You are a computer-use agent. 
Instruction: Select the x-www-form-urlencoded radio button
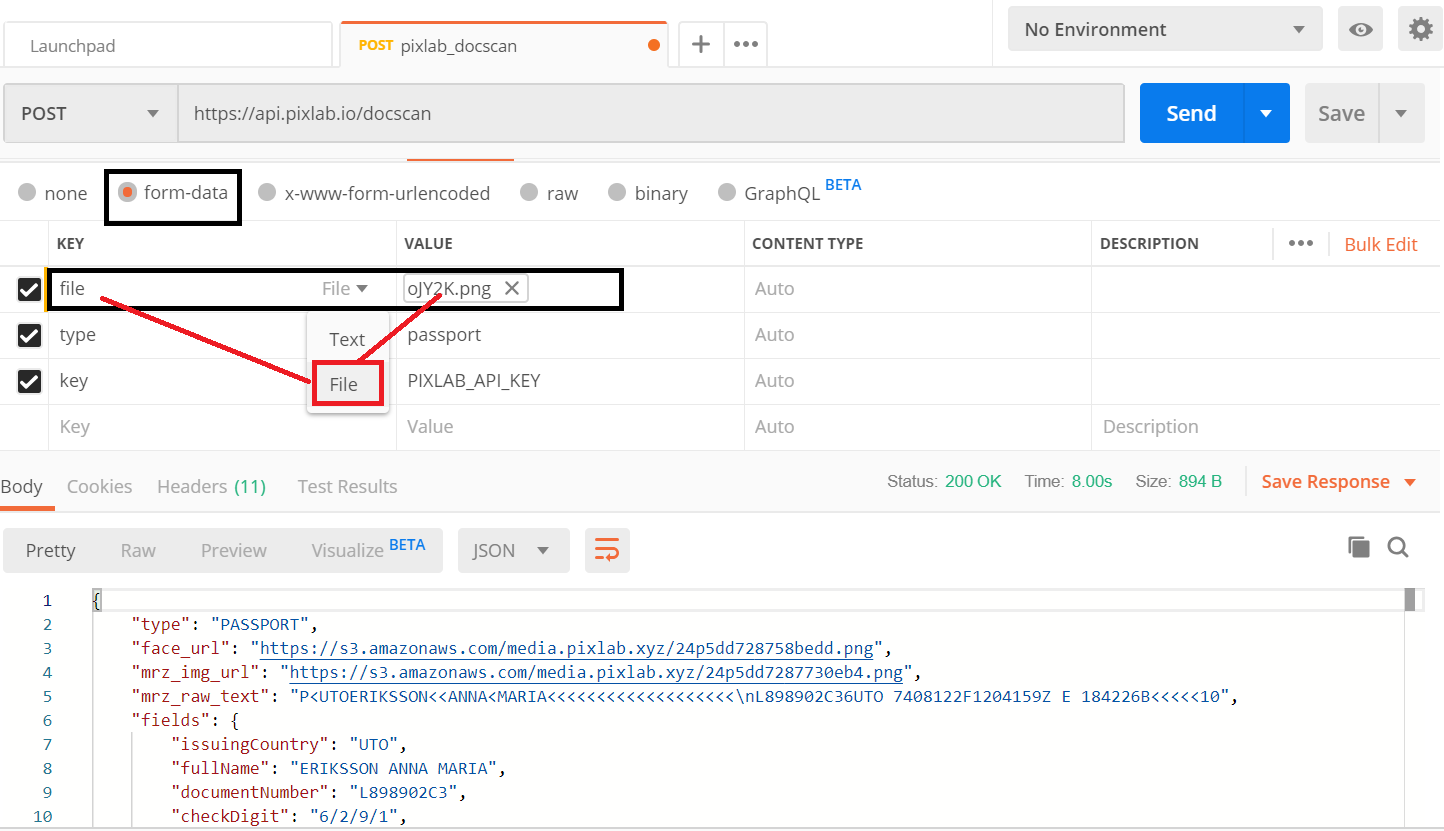point(267,193)
